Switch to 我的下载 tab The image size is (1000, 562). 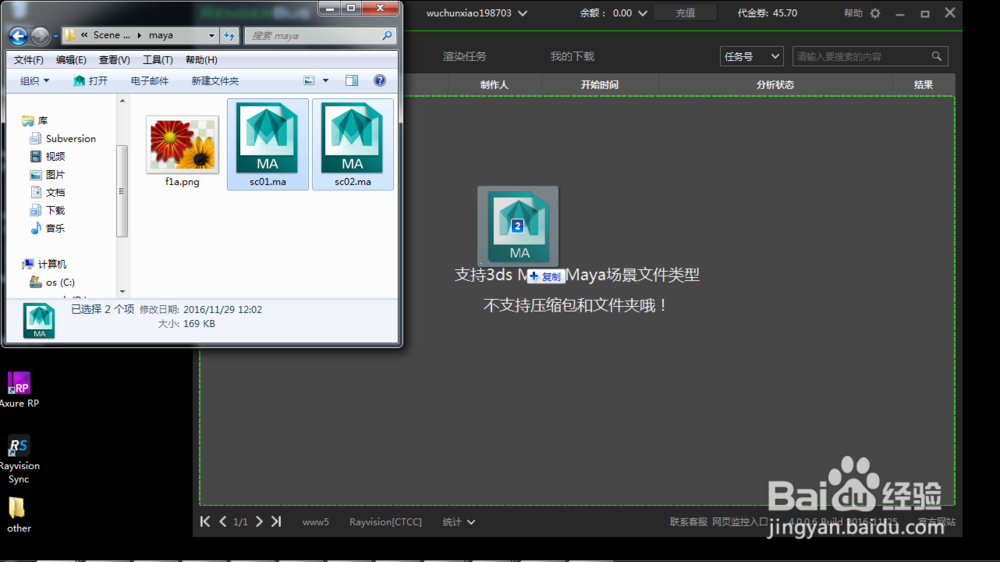pyautogui.click(x=572, y=56)
